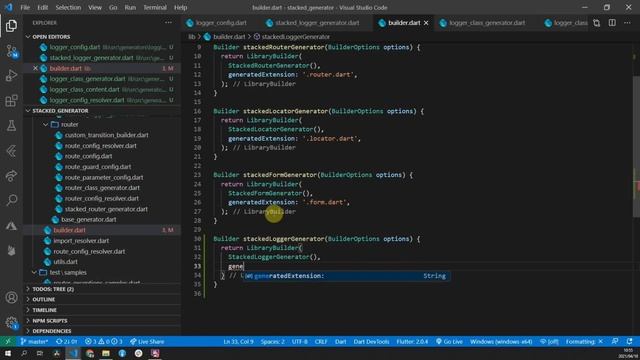Toggle the Formatting status bar item
This screenshot has width=640, height=360.
click(x=584, y=341)
